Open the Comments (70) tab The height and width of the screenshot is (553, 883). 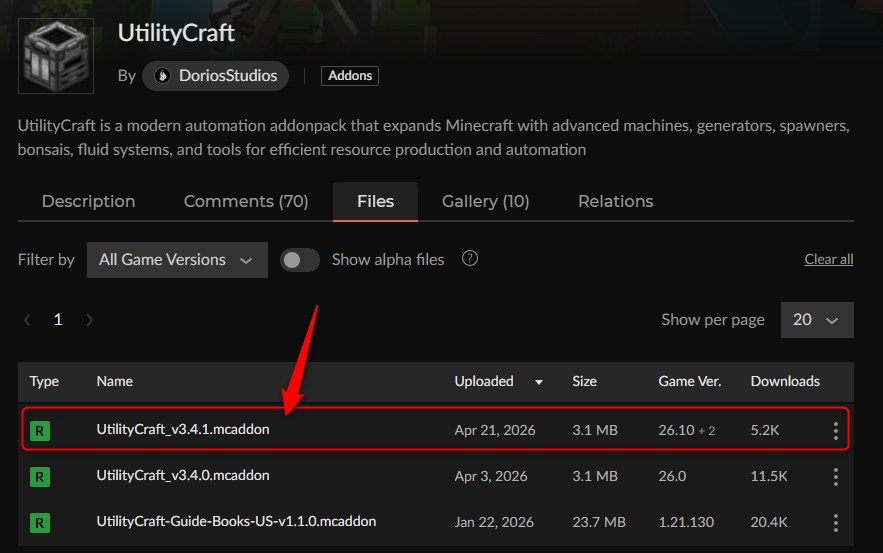pyautogui.click(x=246, y=201)
